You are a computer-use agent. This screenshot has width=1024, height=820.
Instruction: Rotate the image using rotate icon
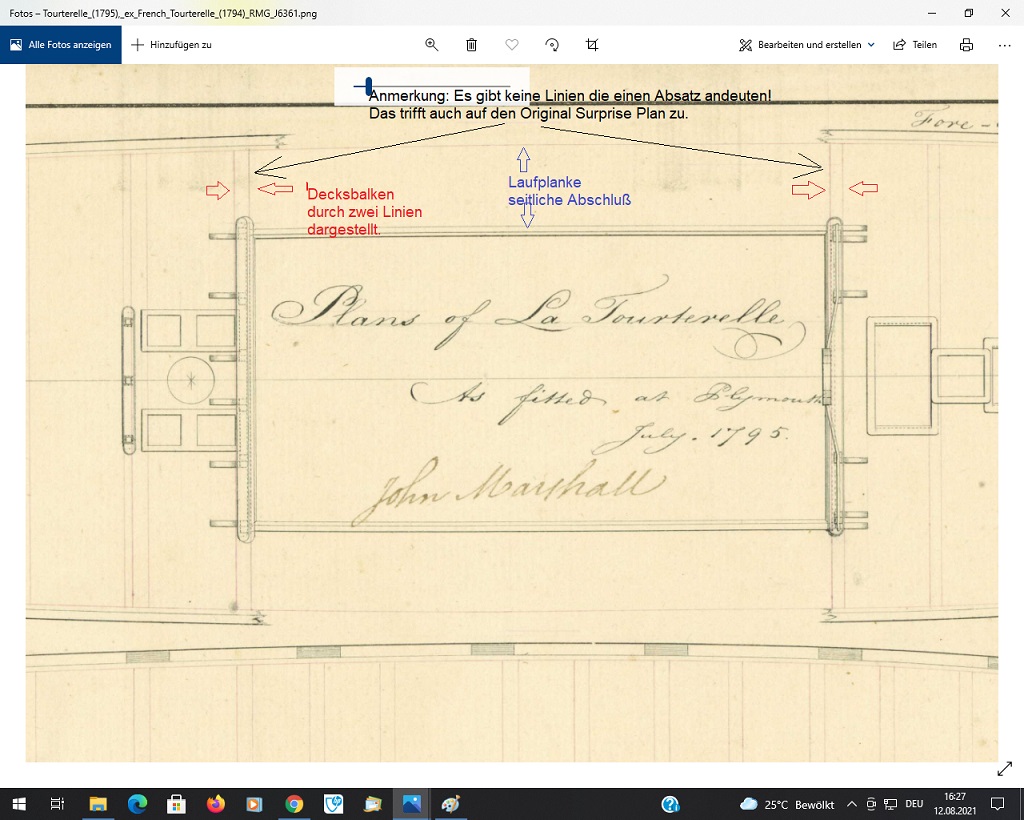click(x=551, y=45)
